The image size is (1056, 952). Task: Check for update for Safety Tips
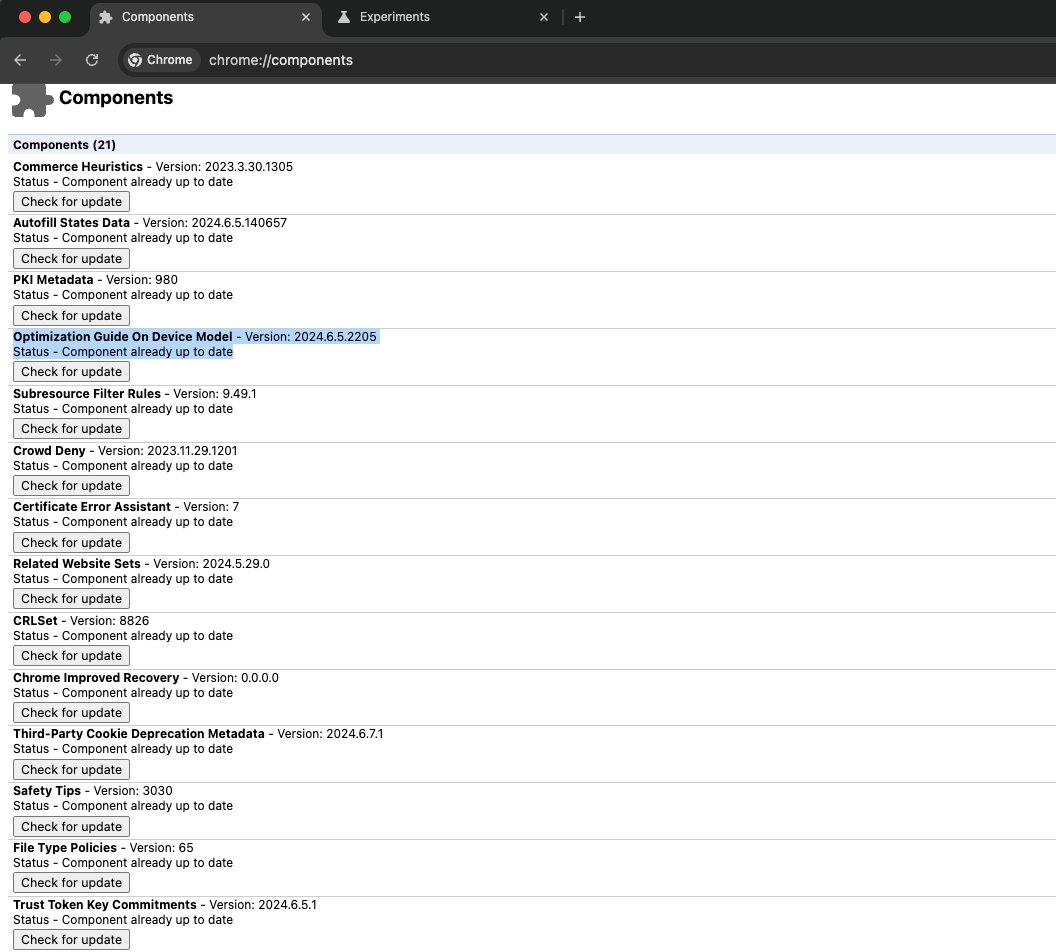71,826
